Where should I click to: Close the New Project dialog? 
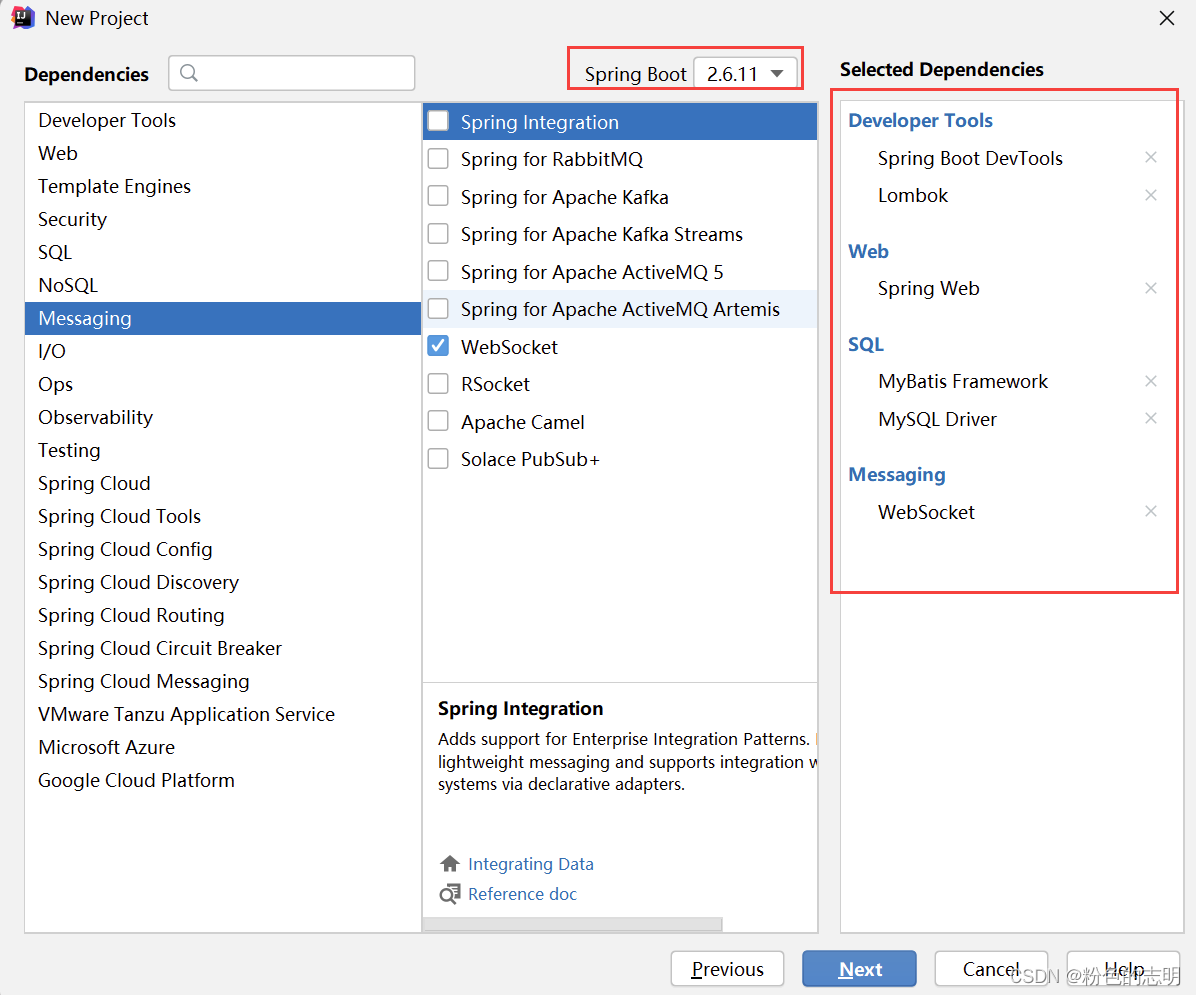[x=1166, y=18]
